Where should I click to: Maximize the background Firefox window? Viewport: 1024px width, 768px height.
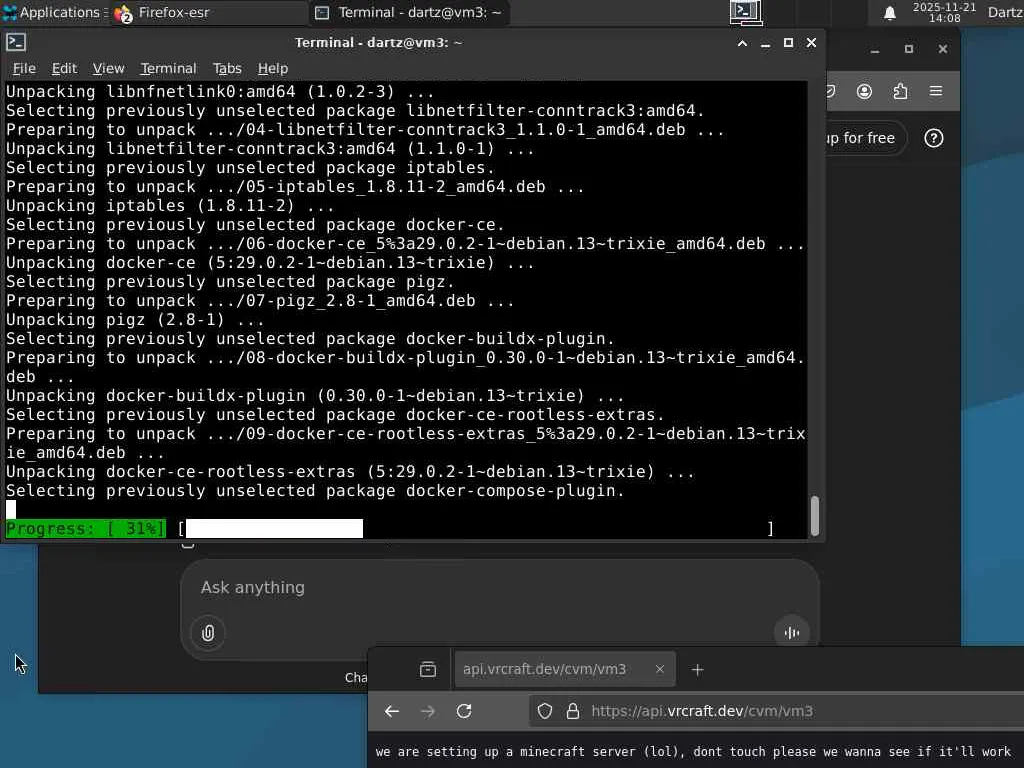[x=908, y=49]
